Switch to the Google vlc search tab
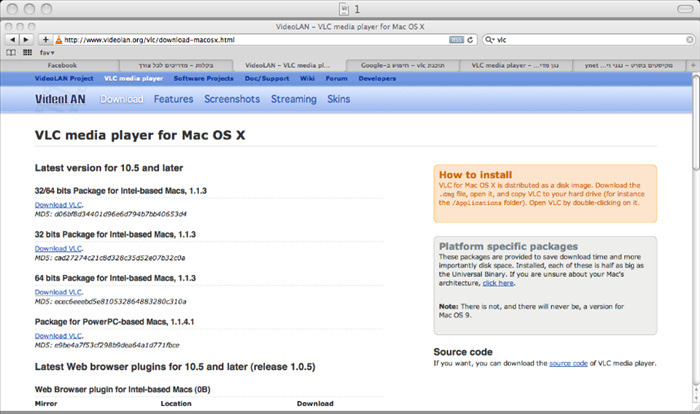The image size is (700, 414). click(x=403, y=65)
